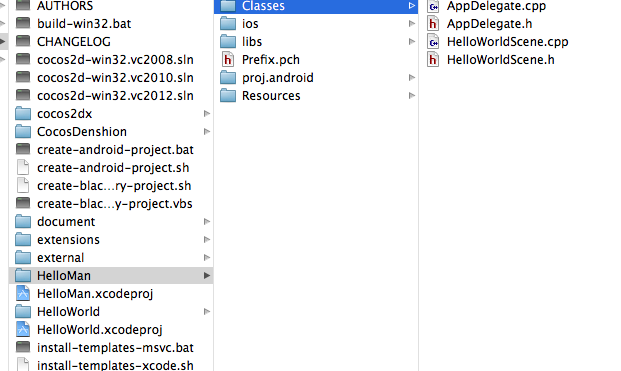Viewport: 621px width, 371px height.
Task: Expand the document folder arrow
Action: (x=207, y=221)
